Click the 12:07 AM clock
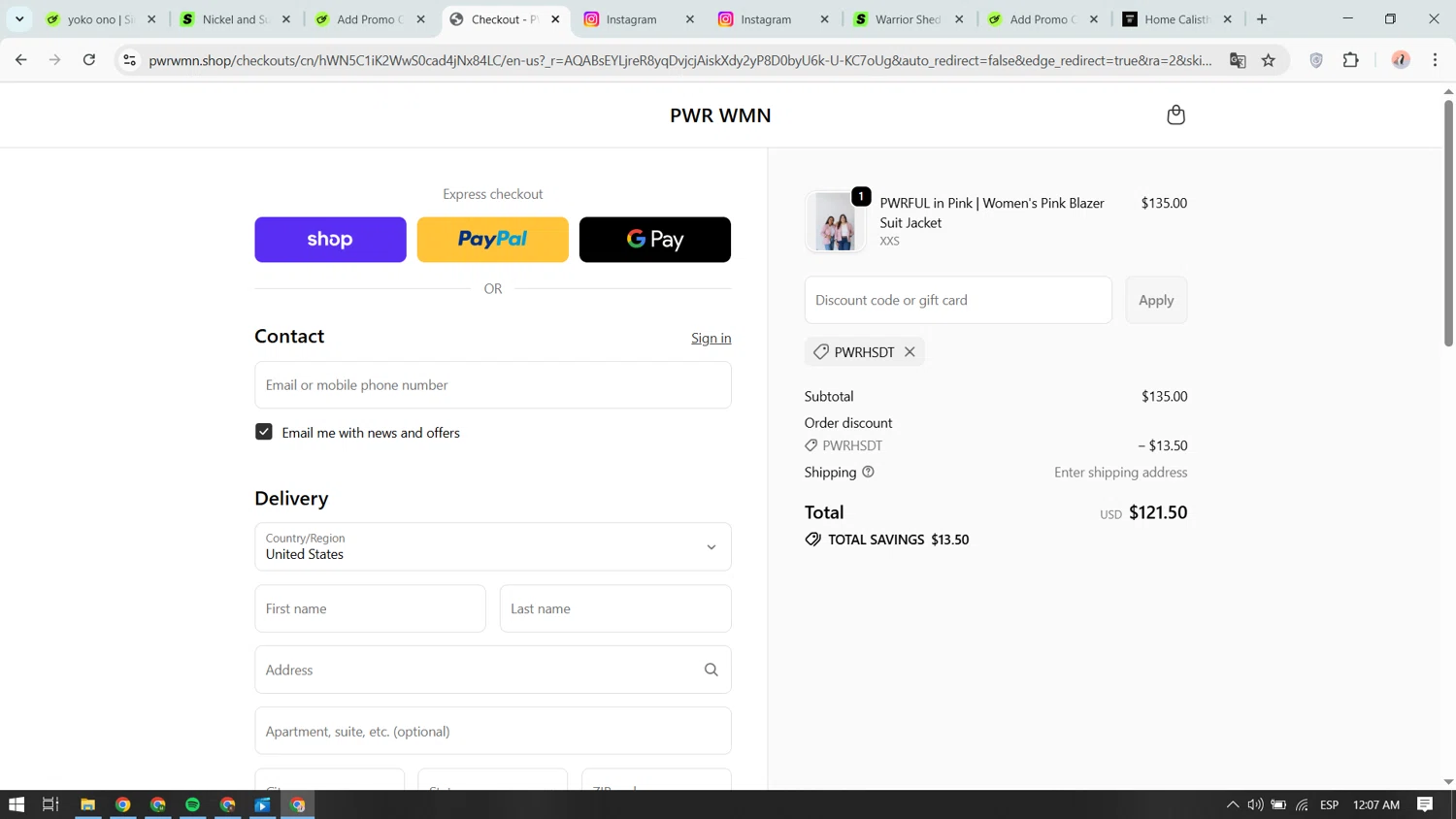 tap(1376, 804)
